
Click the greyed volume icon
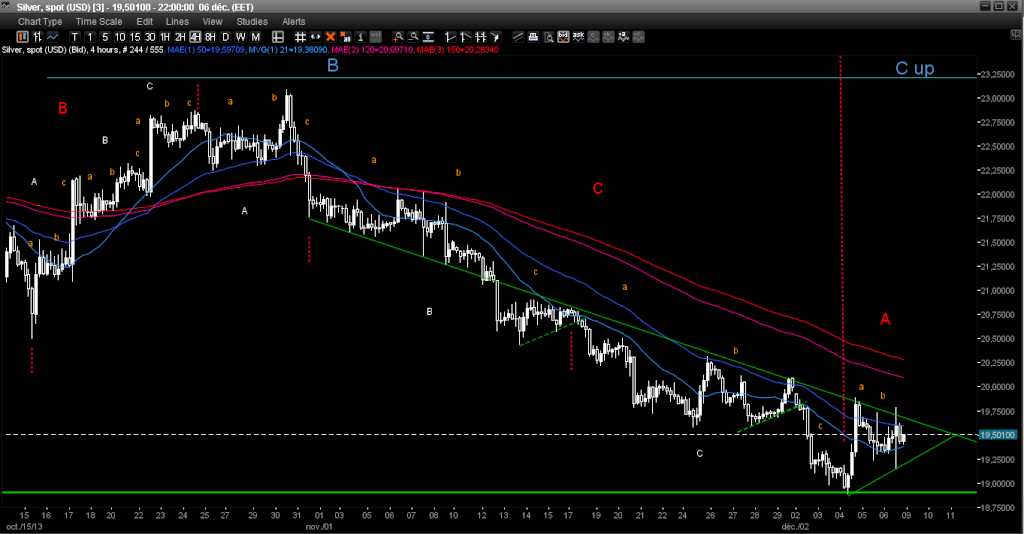pos(376,37)
